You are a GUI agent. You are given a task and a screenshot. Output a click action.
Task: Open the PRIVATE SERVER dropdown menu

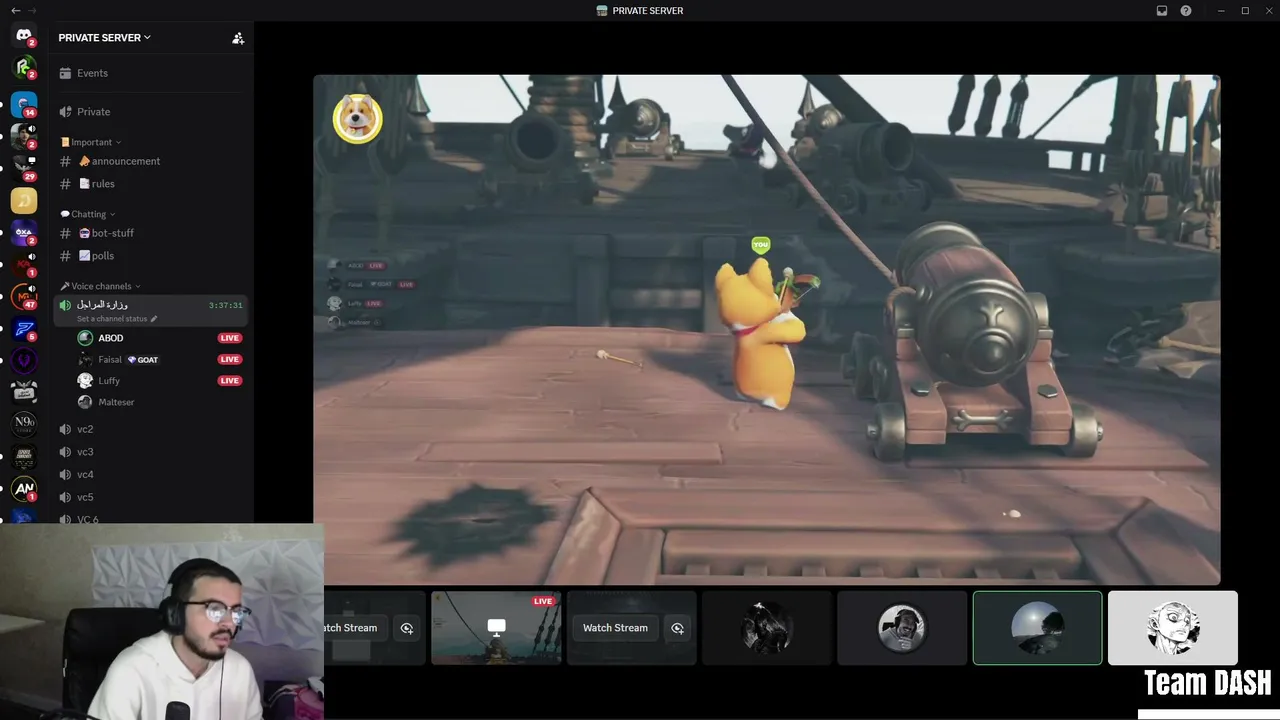105,38
